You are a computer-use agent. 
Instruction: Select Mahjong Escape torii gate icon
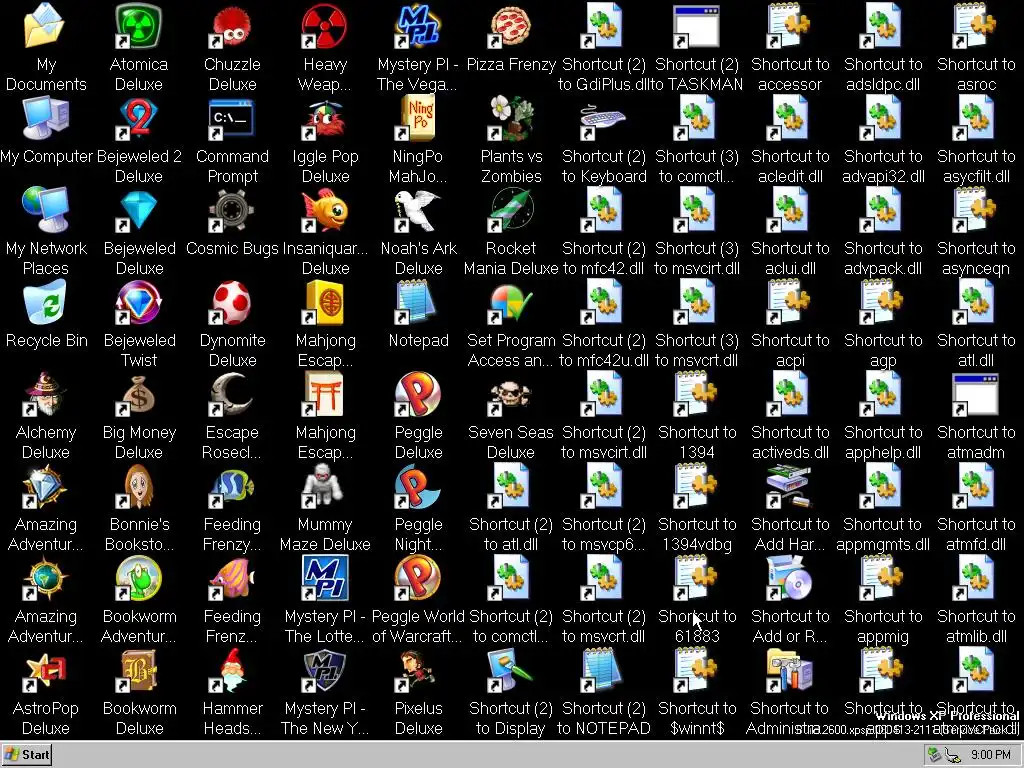[x=325, y=394]
